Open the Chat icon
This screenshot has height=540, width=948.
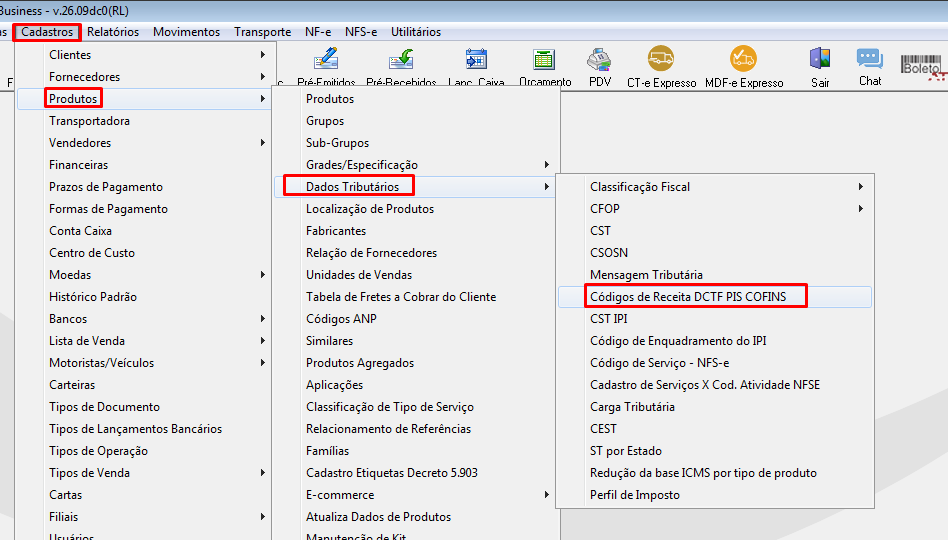pyautogui.click(x=870, y=59)
